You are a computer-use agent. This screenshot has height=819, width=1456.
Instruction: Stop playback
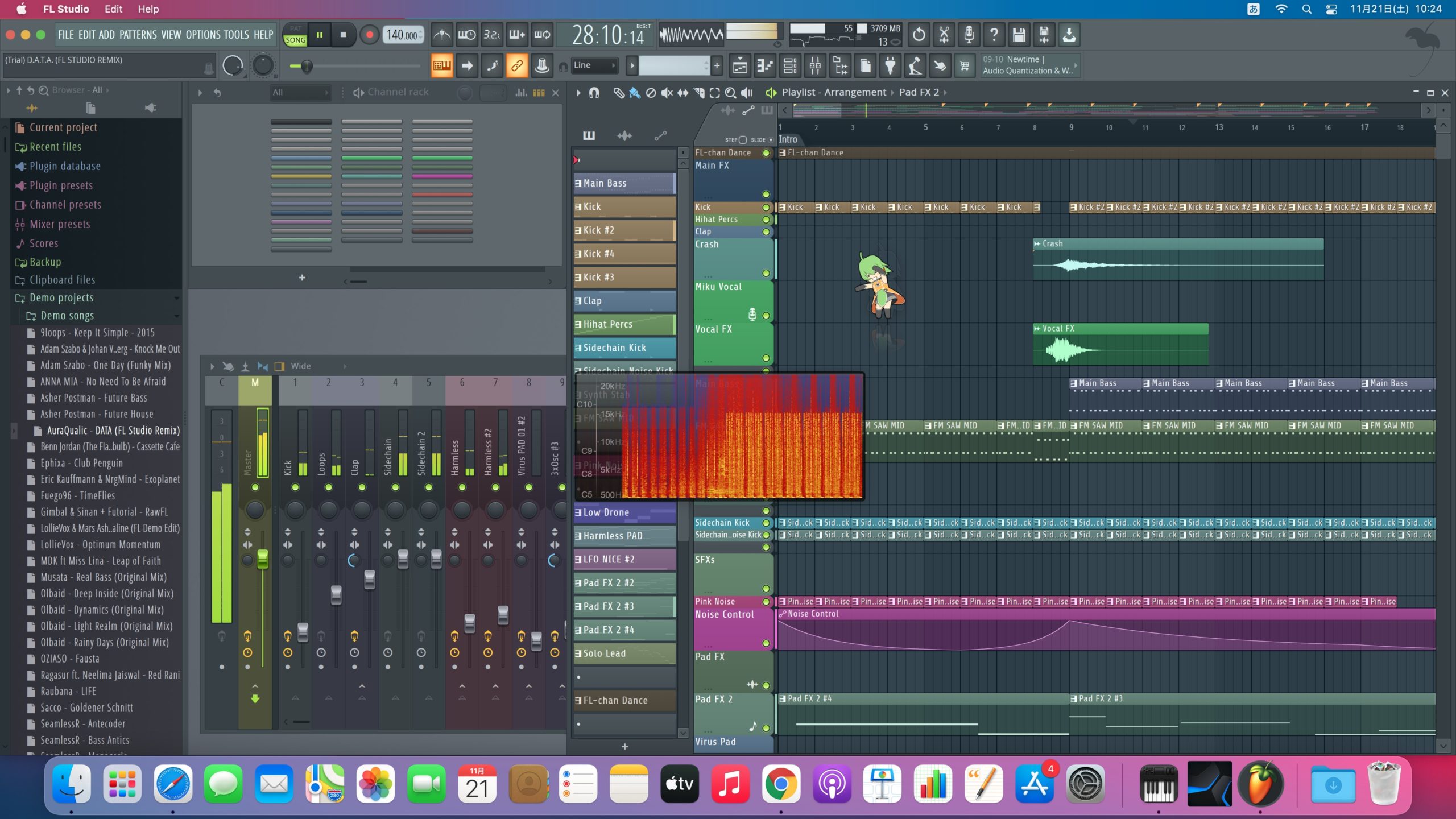click(343, 35)
